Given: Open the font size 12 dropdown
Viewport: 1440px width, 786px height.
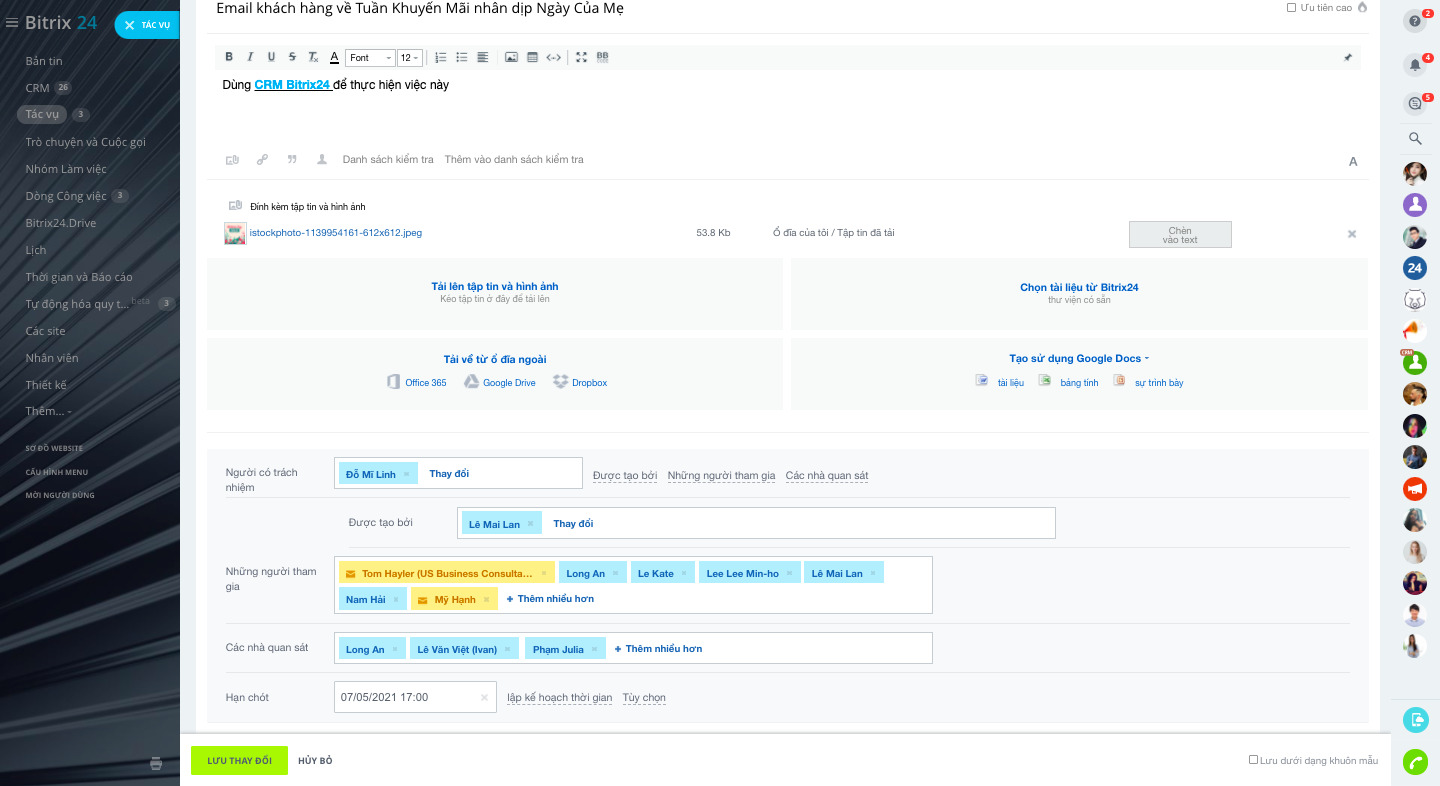Looking at the screenshot, I should click(409, 58).
